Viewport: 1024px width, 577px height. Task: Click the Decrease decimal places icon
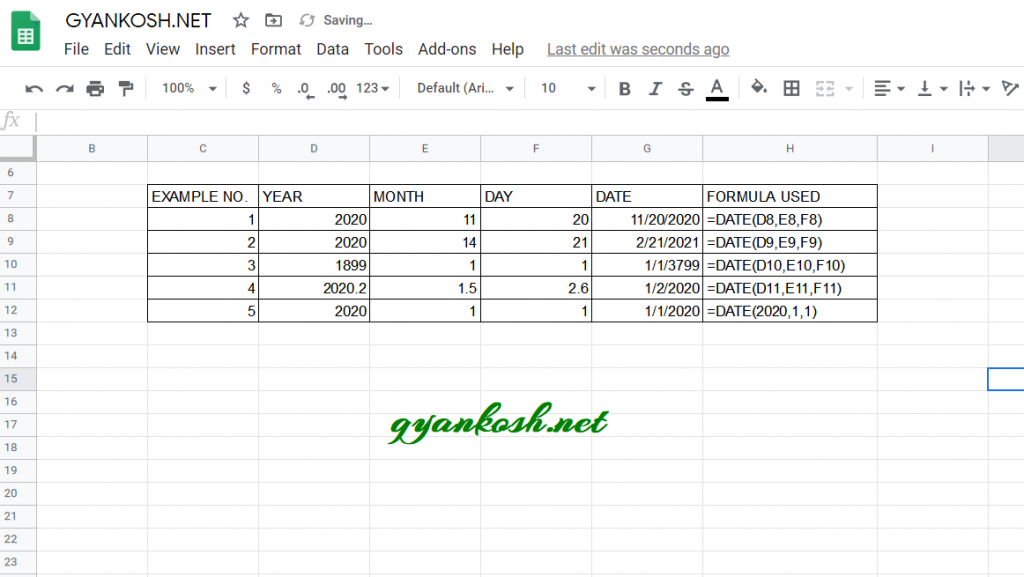[307, 88]
